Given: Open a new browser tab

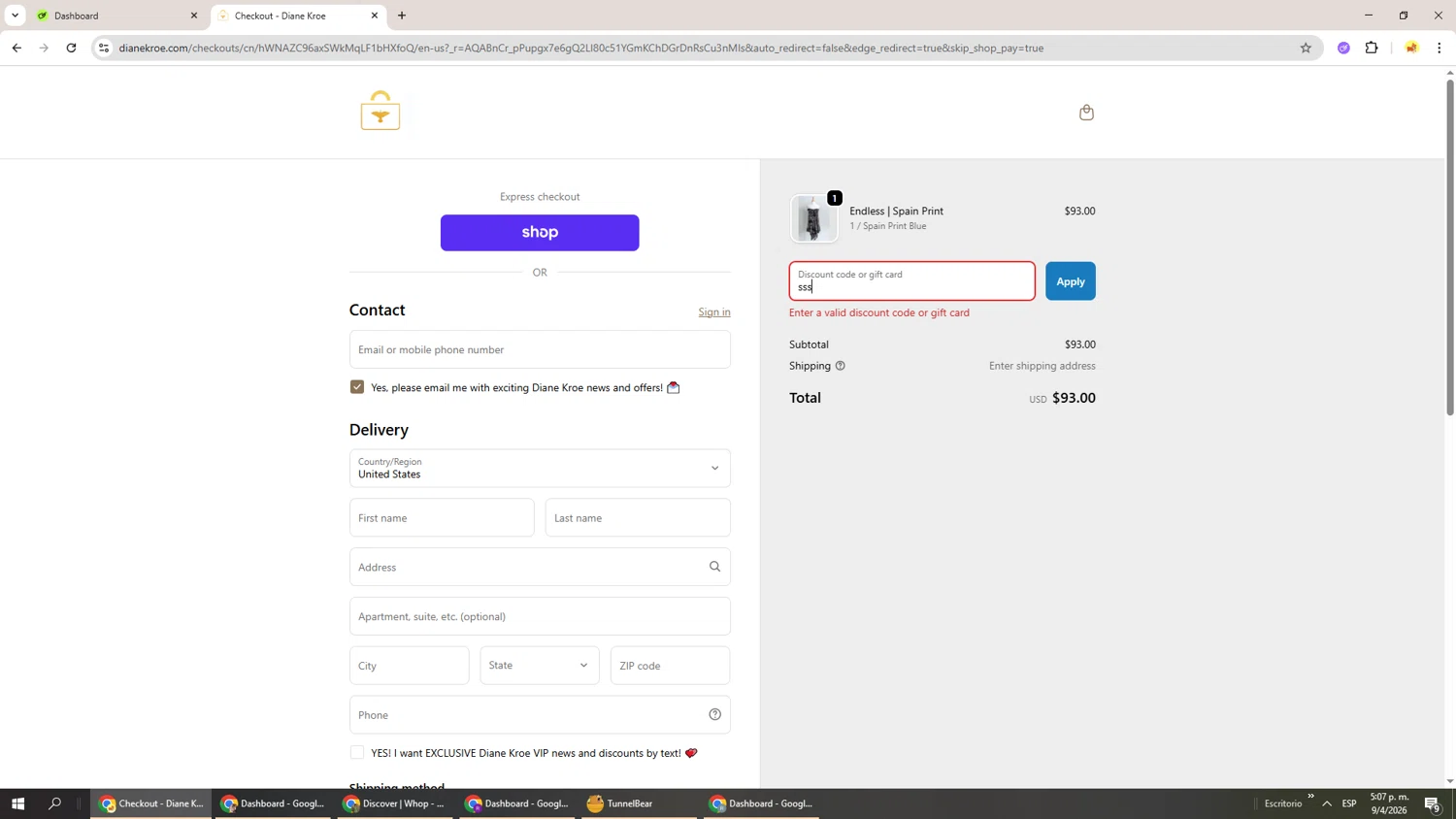Looking at the screenshot, I should coord(402,16).
